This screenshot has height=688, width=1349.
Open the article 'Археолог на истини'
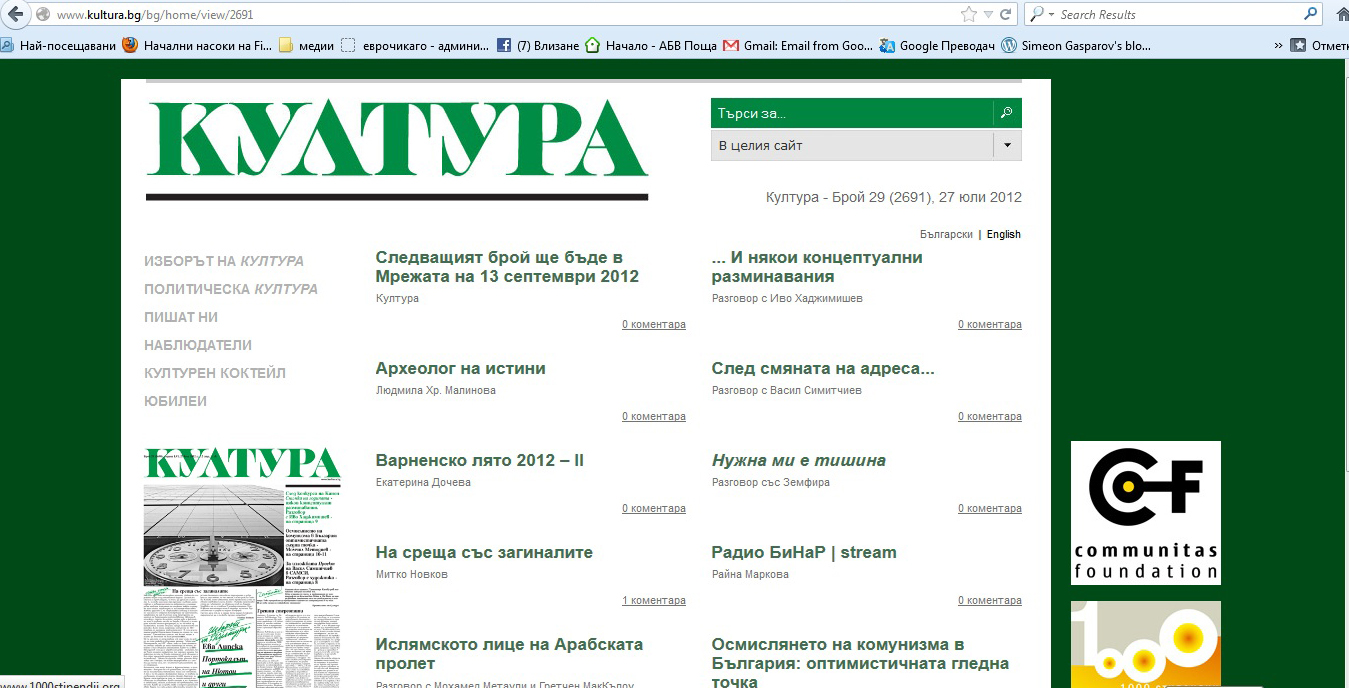pos(460,368)
